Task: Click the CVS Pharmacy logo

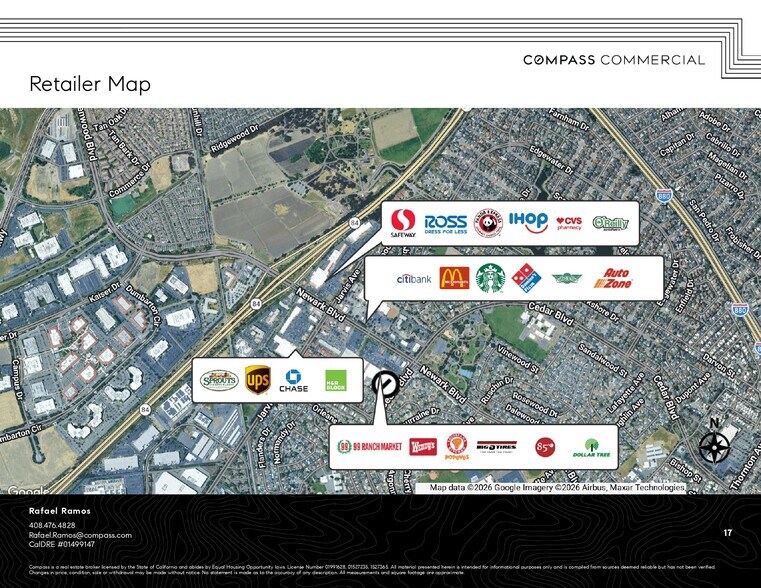Action: (x=569, y=222)
